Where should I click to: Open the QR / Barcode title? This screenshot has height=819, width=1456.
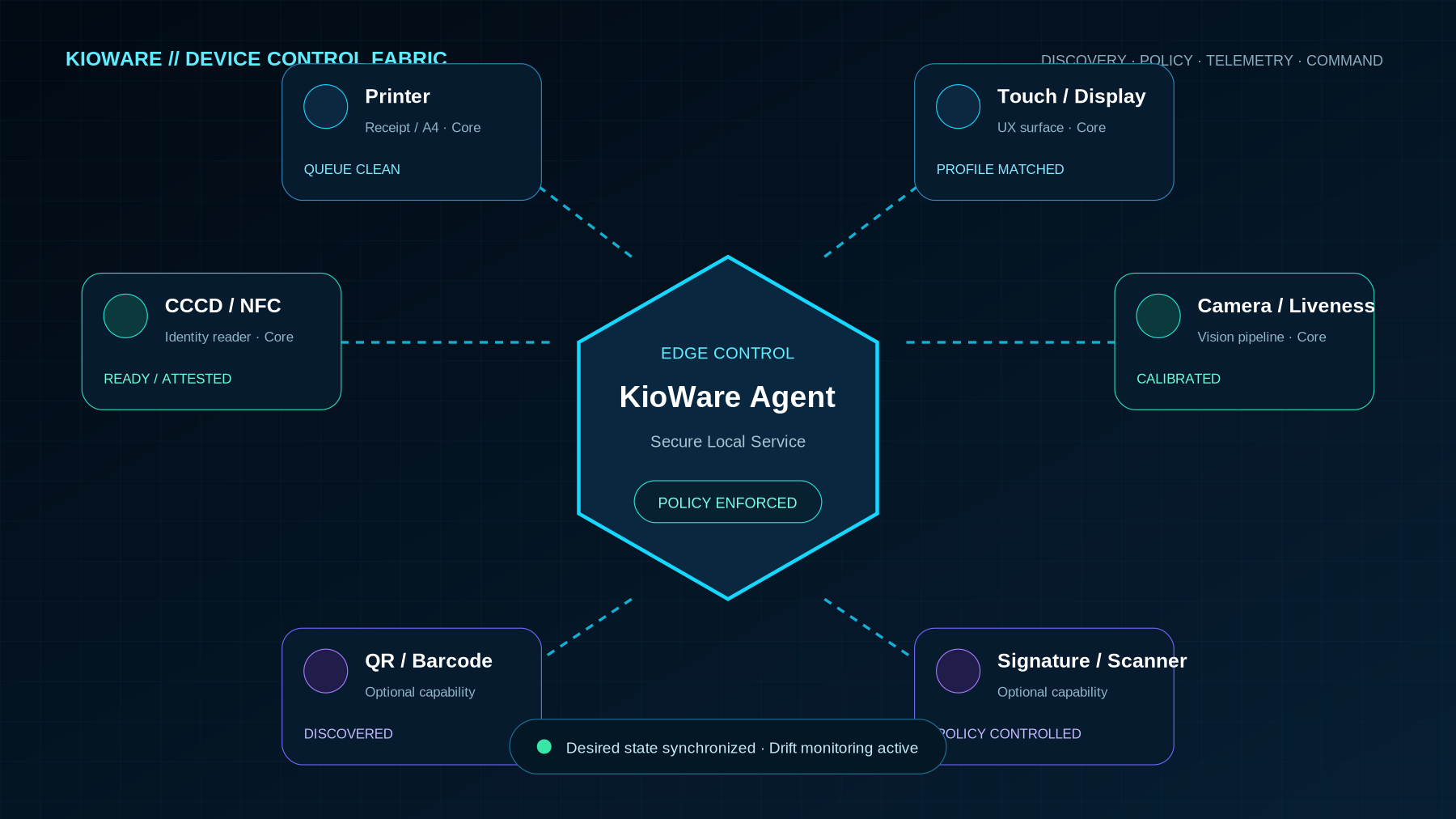click(x=428, y=661)
